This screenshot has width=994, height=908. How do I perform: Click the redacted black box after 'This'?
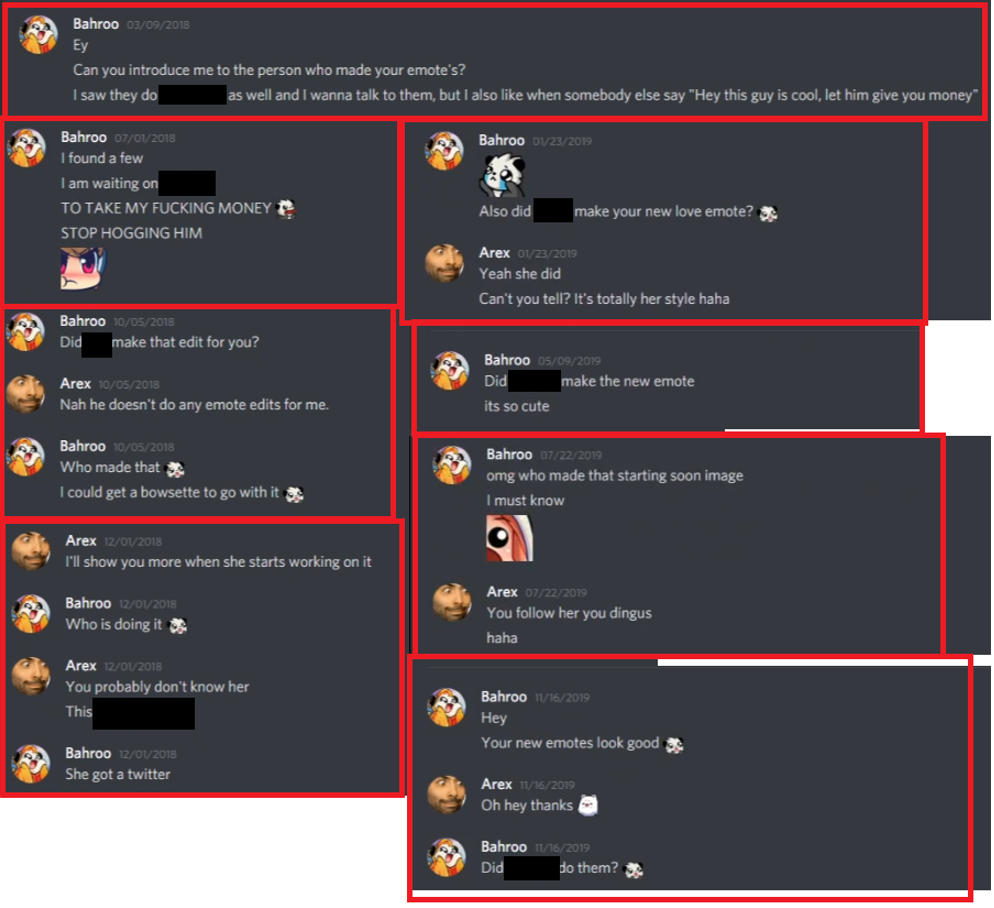[x=144, y=713]
